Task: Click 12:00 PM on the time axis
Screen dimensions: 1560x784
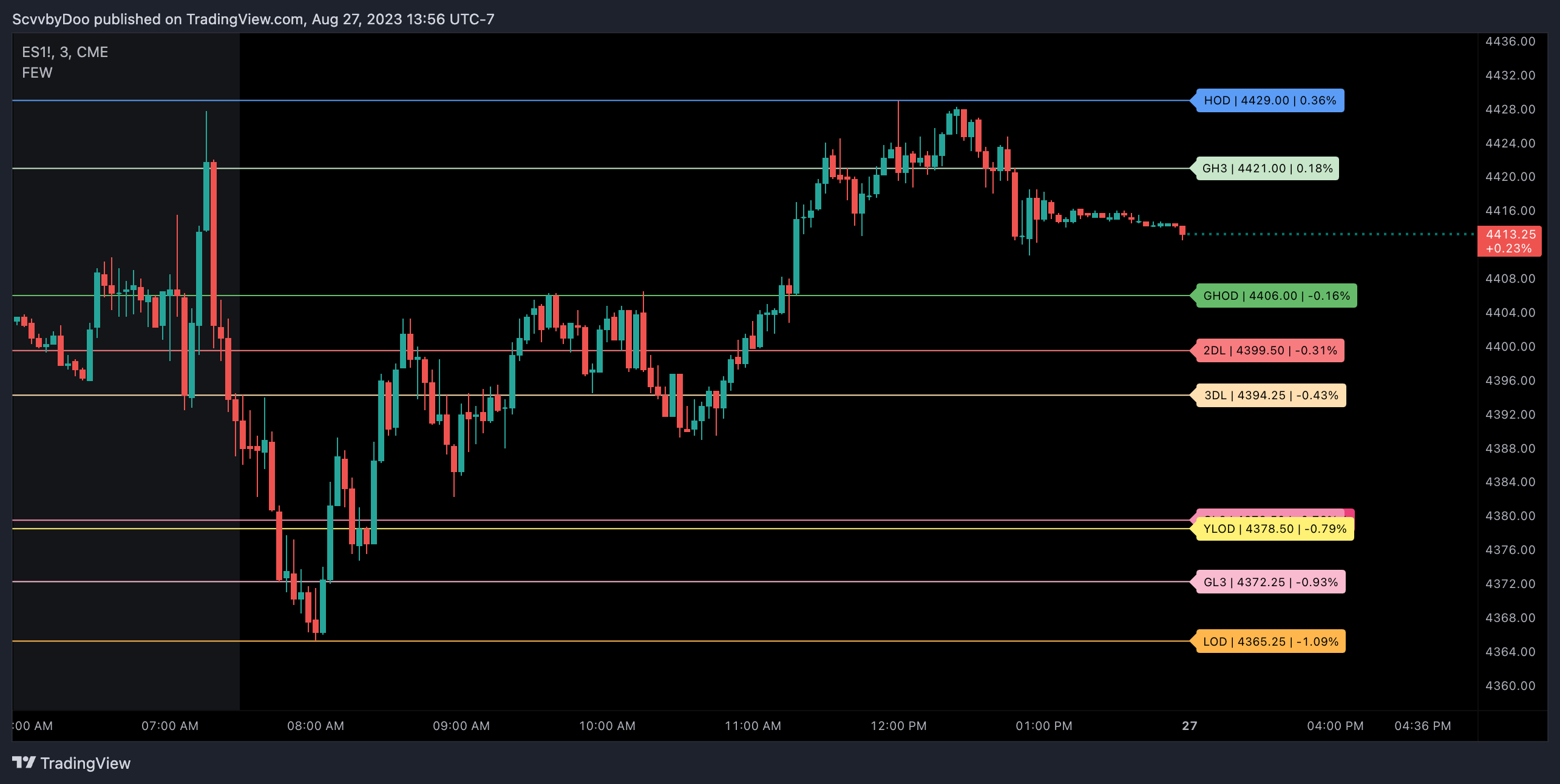Action: pyautogui.click(x=898, y=726)
